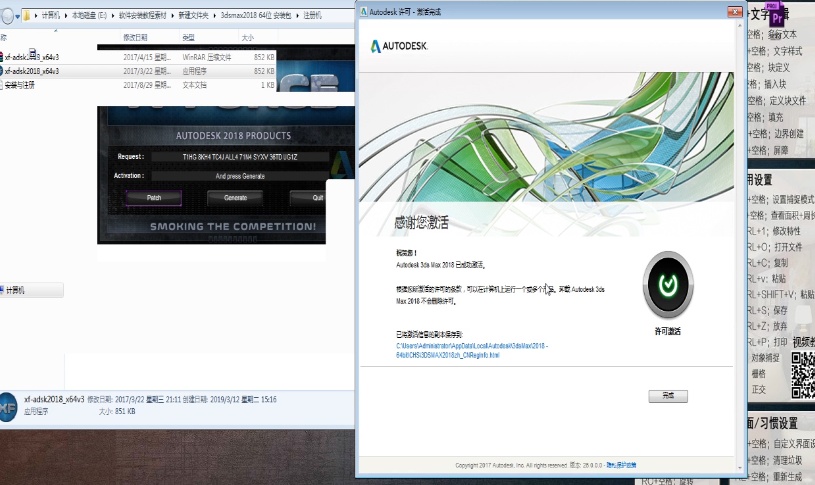
Task: Select the WinRAR archive xf-adsk x64v3 file icon
Action: pos(2,57)
